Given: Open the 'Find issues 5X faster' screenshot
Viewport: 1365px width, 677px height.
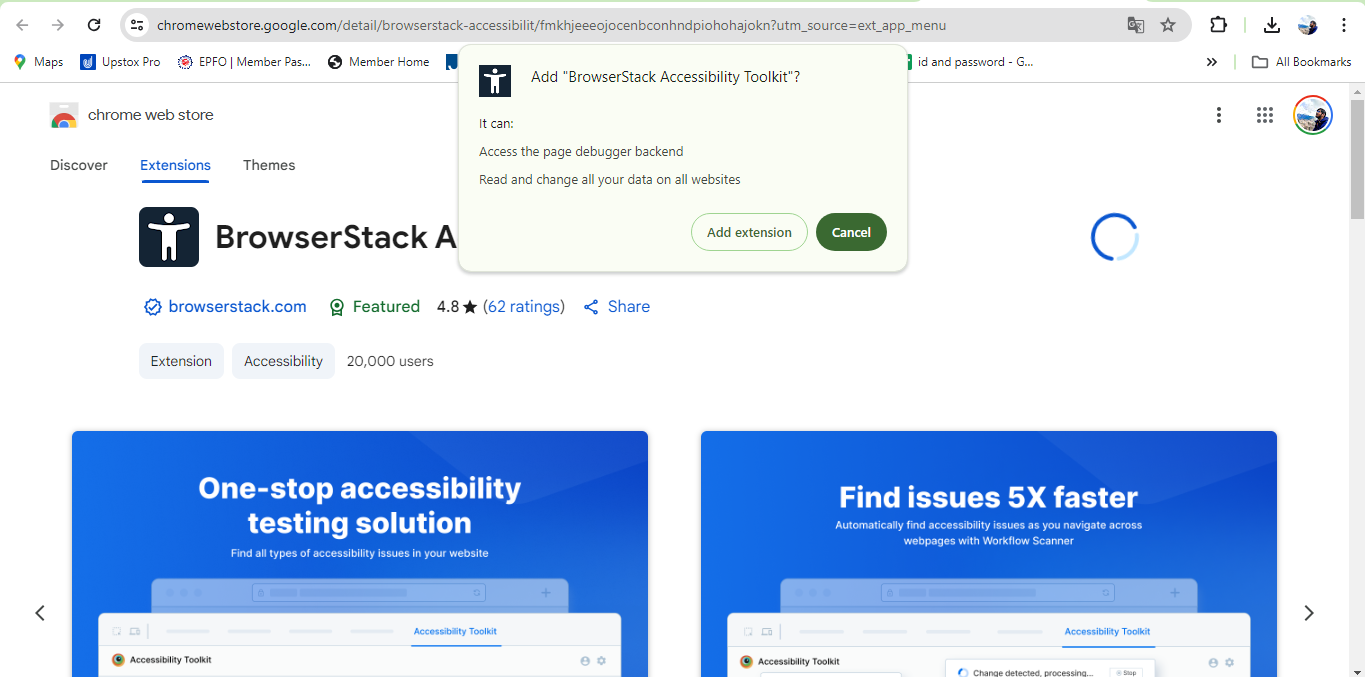Looking at the screenshot, I should (x=989, y=554).
